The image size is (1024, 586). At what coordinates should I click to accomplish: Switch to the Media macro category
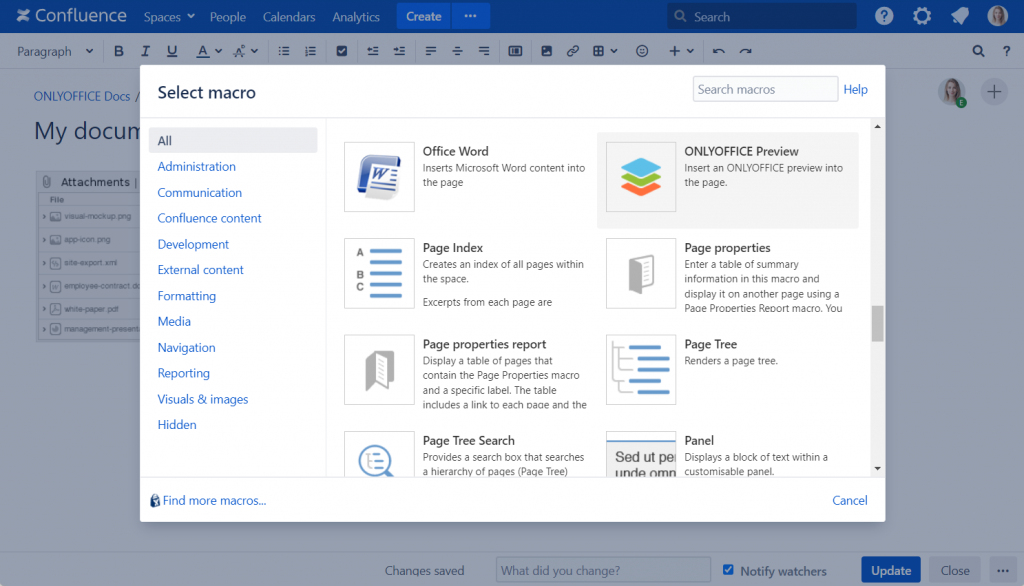tap(174, 321)
